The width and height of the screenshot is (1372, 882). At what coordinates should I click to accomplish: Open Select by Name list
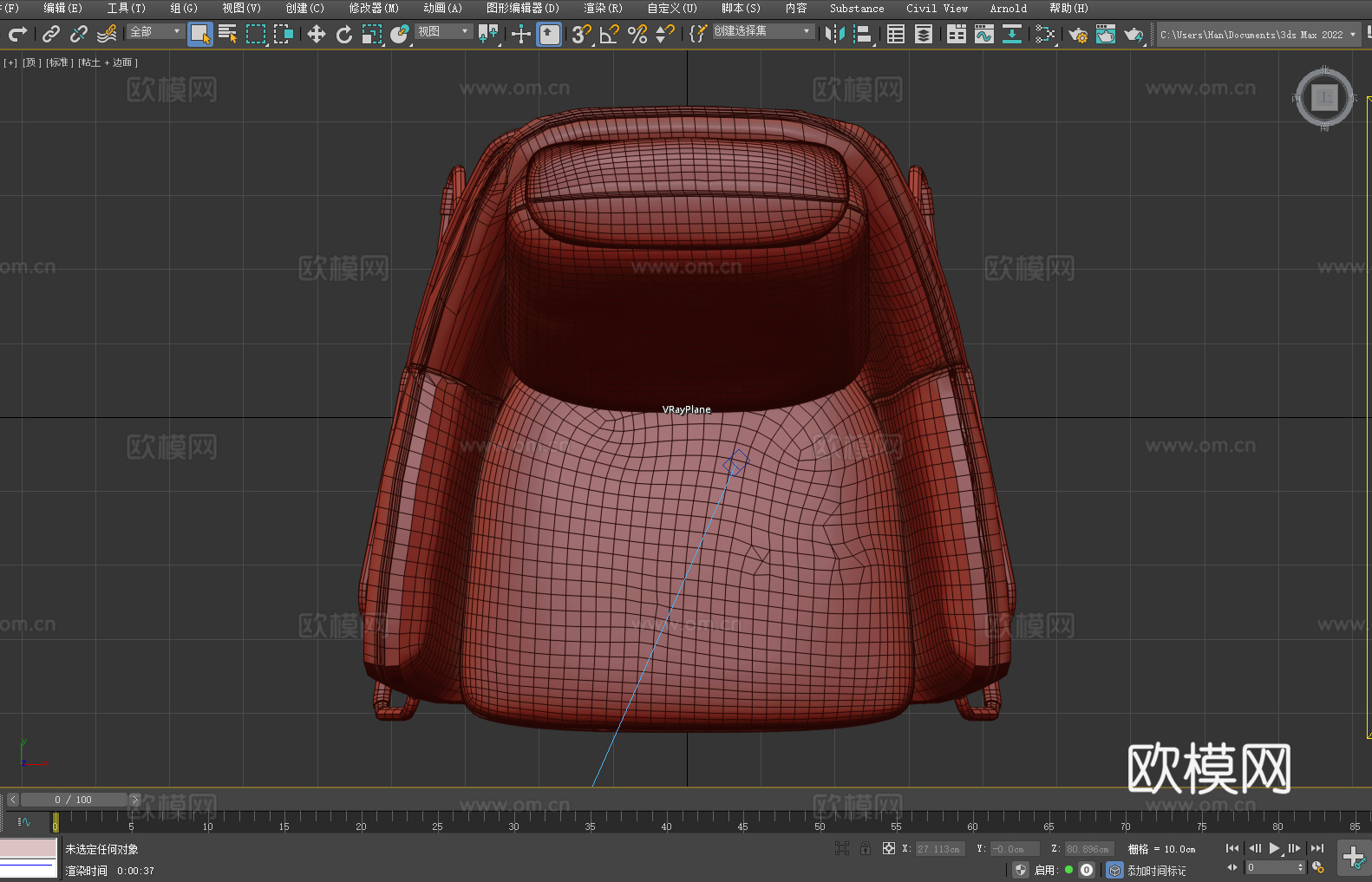click(x=228, y=34)
